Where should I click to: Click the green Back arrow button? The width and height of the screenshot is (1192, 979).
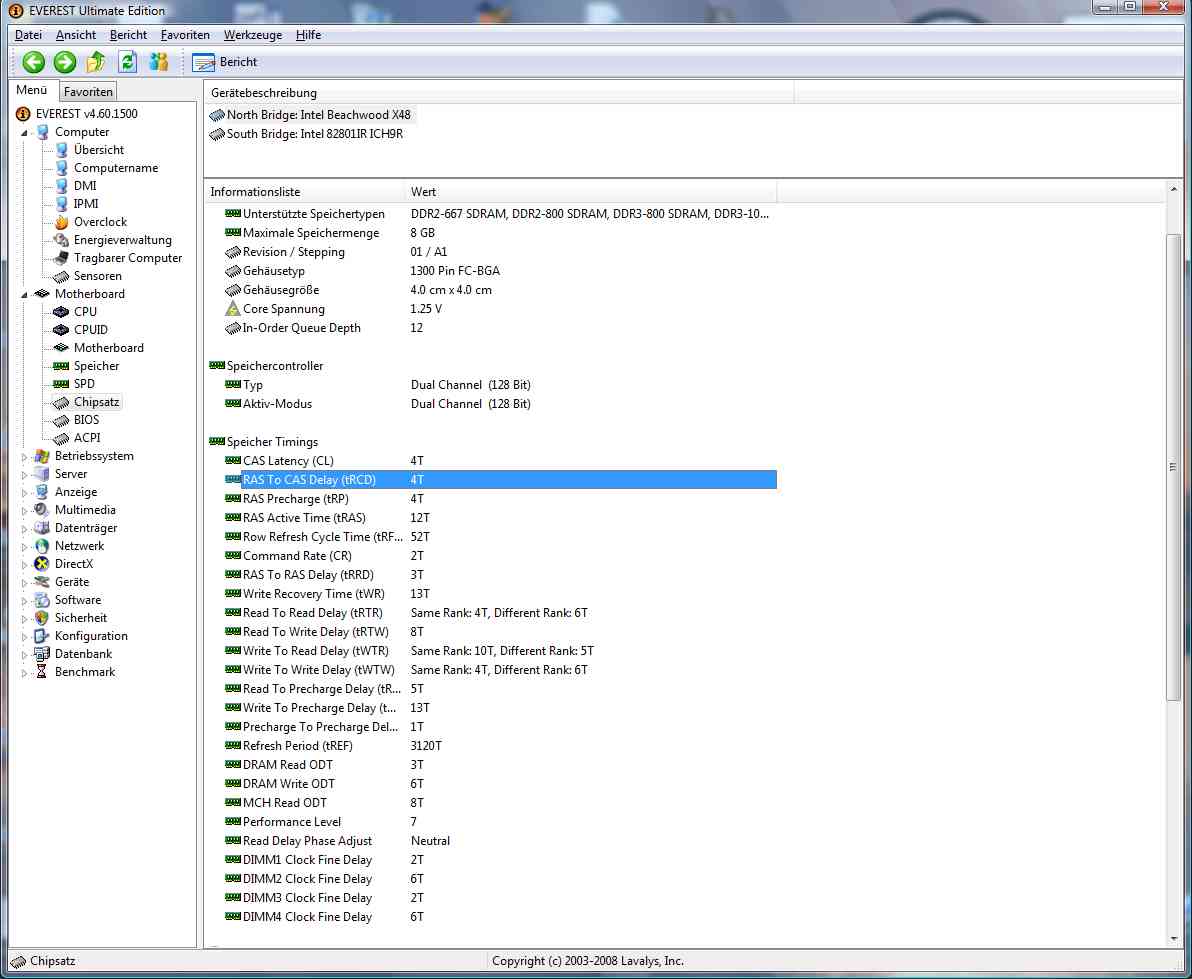[33, 62]
